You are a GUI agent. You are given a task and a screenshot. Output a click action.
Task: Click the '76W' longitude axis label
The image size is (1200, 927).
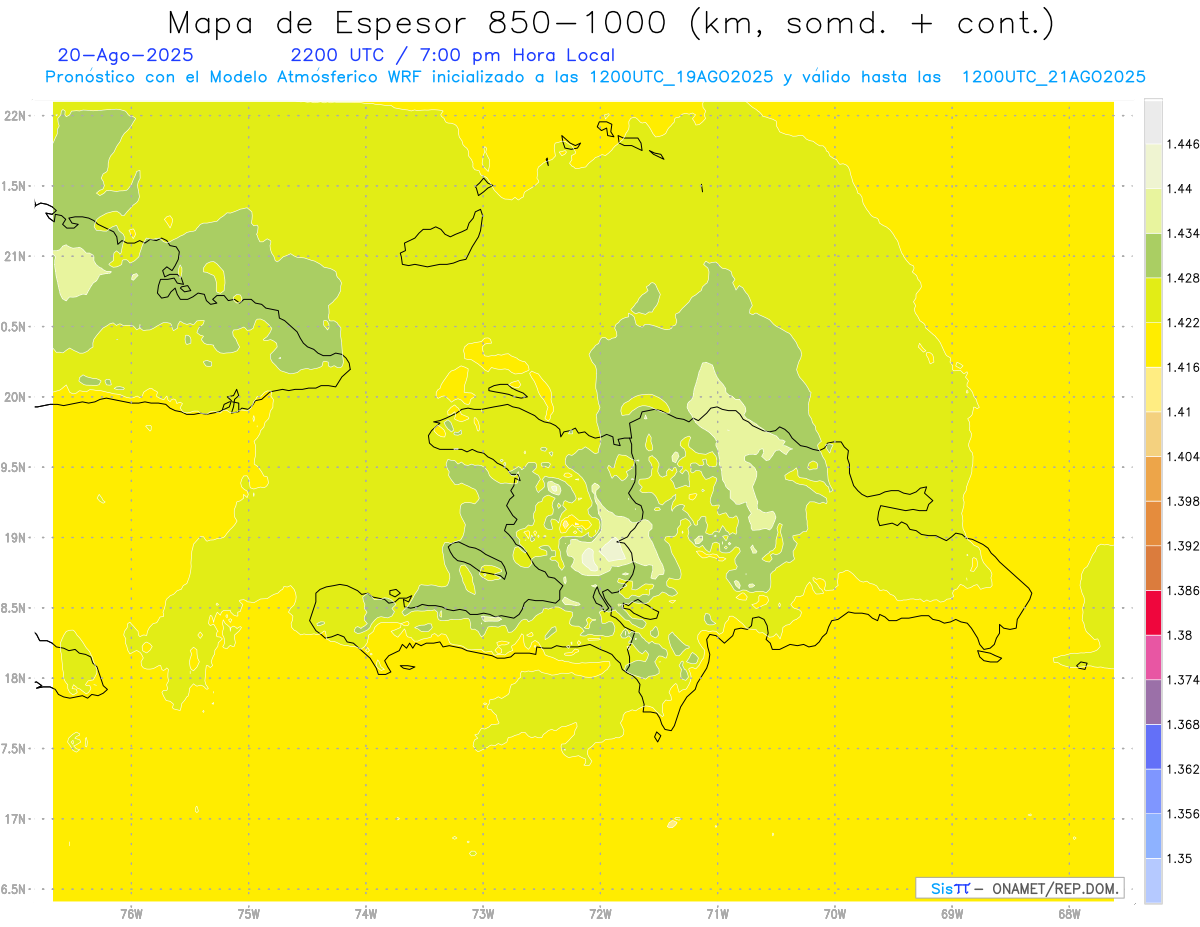[131, 913]
